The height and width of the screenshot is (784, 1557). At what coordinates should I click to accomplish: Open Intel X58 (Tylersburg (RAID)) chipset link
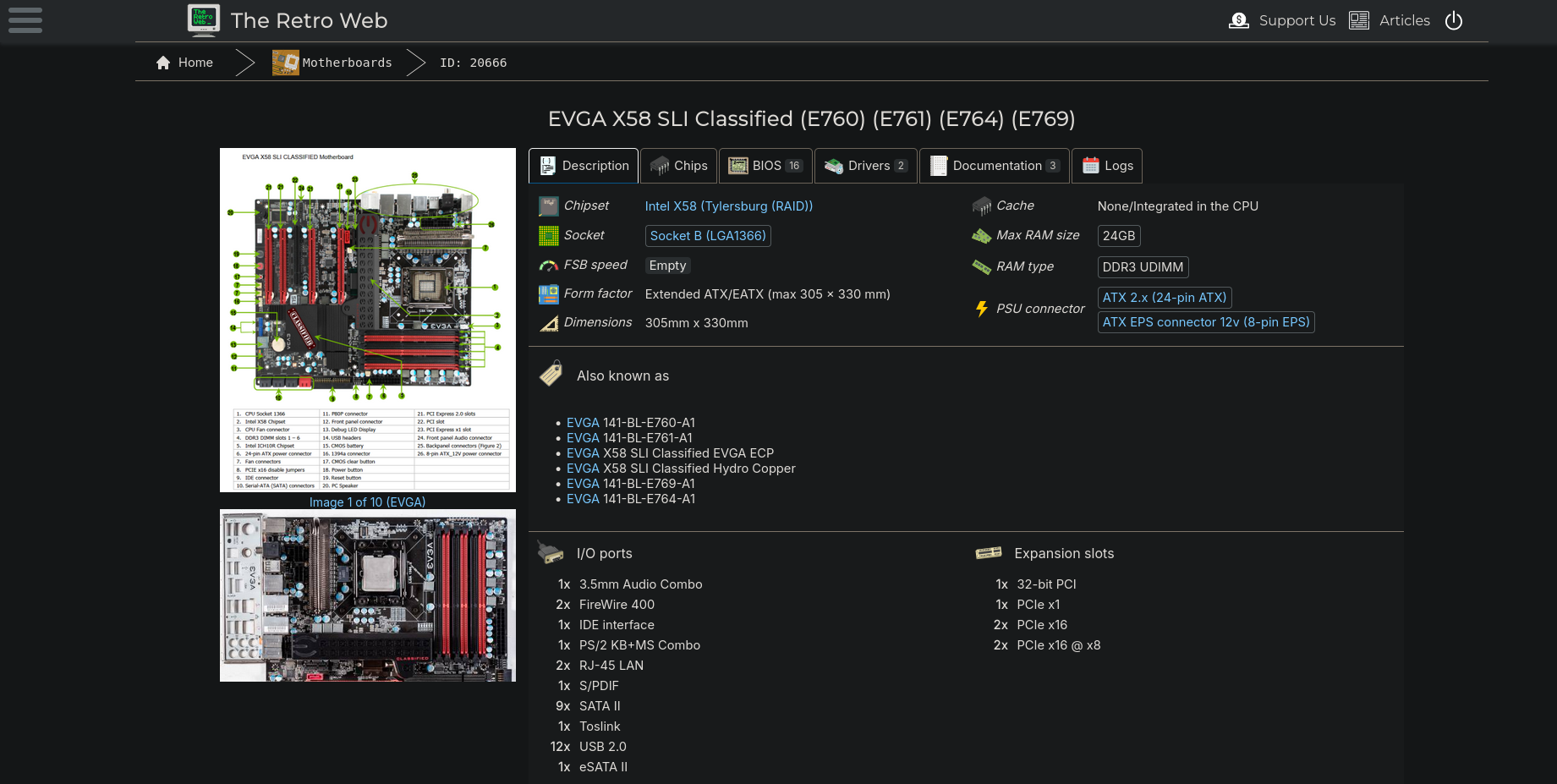click(729, 206)
